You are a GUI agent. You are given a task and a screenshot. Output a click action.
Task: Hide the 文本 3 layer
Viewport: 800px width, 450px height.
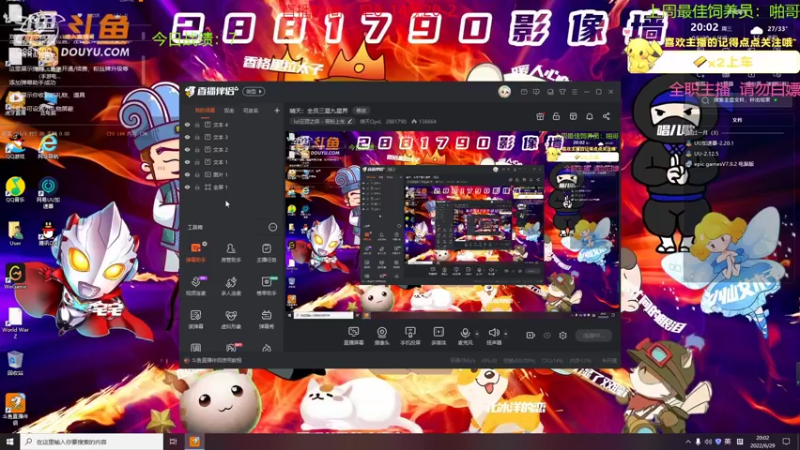click(187, 137)
